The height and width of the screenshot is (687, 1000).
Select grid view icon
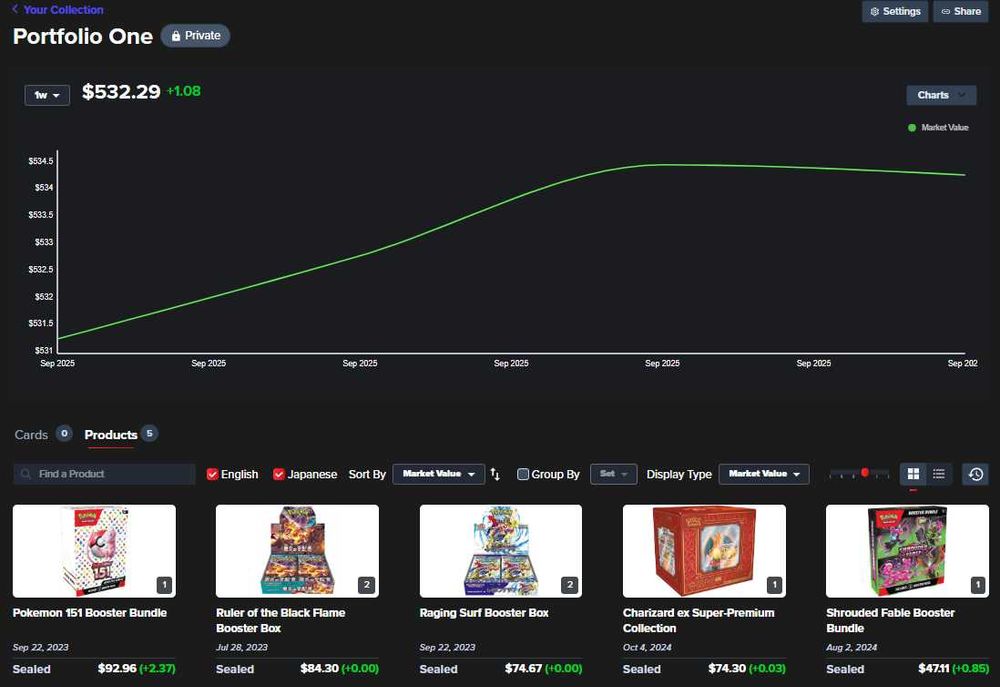coord(913,474)
